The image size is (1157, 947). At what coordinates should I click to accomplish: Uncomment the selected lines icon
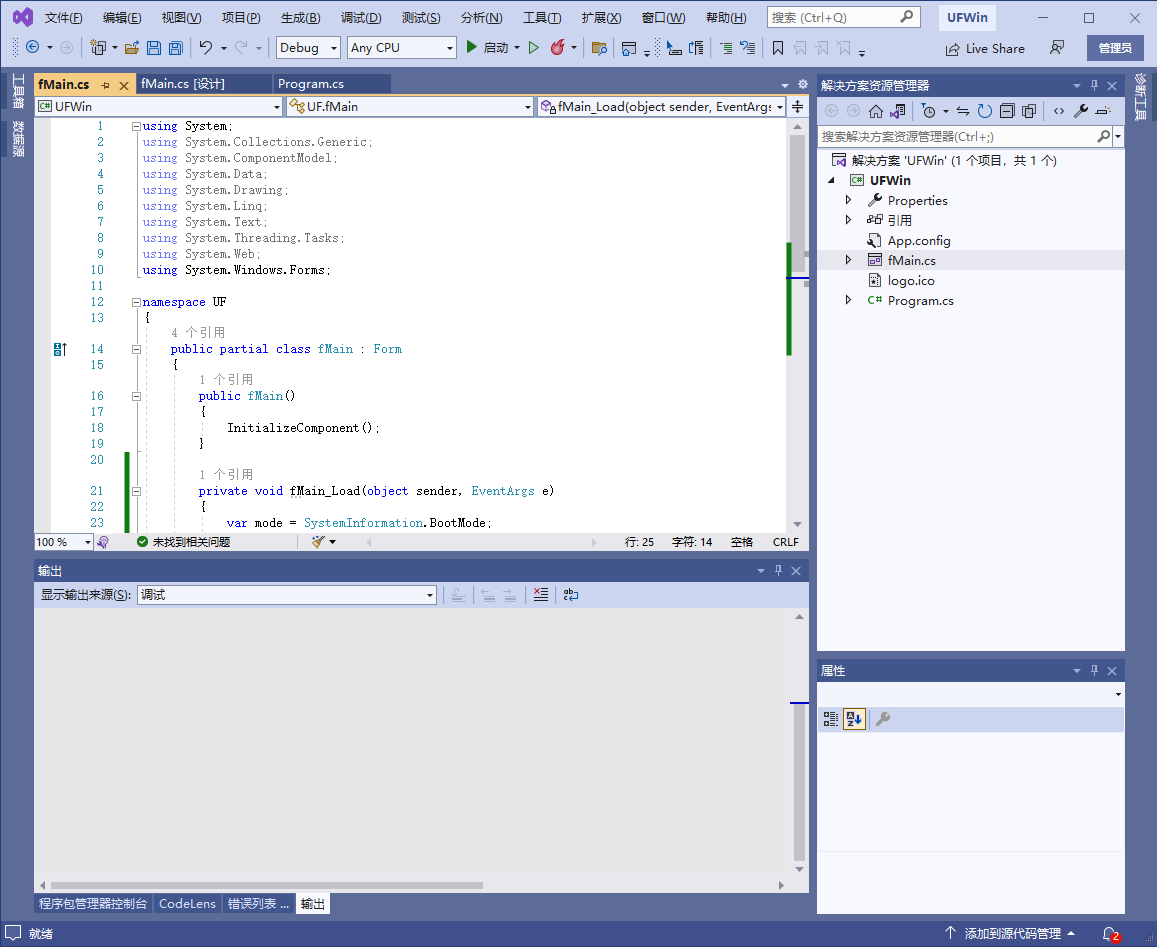748,48
